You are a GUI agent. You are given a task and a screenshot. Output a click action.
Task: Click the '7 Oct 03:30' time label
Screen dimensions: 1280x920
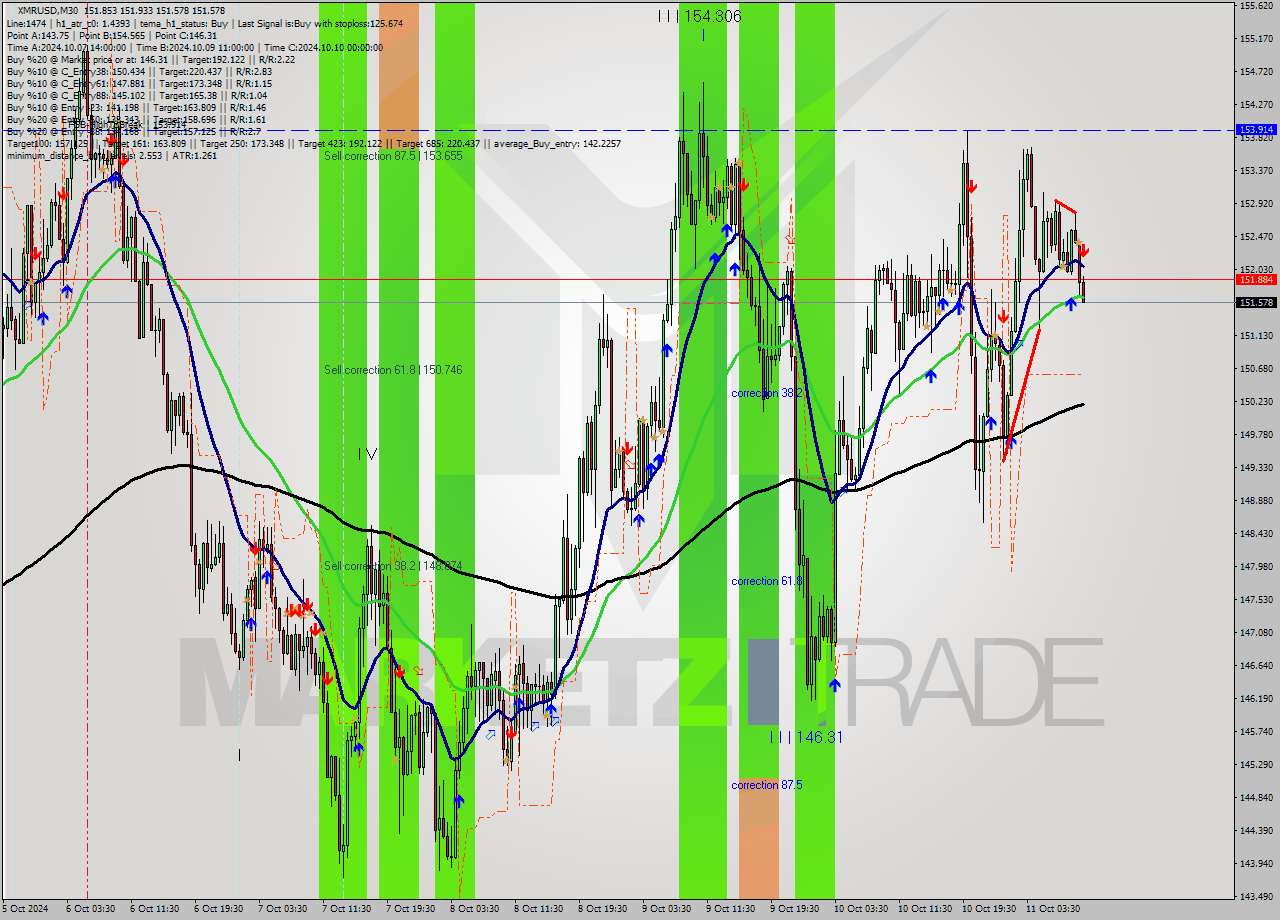click(x=283, y=909)
